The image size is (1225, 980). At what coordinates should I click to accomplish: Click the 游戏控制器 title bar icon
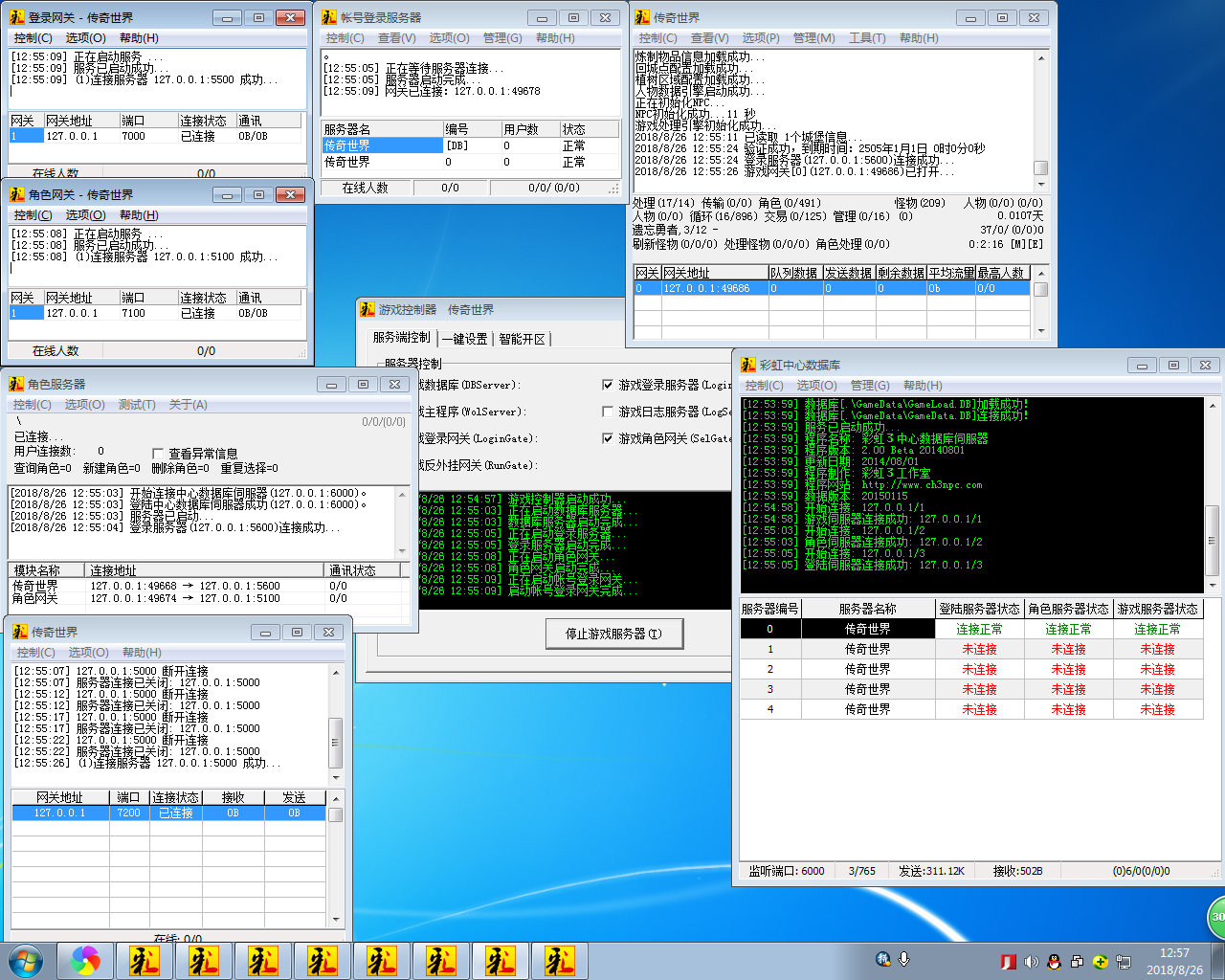[x=367, y=309]
